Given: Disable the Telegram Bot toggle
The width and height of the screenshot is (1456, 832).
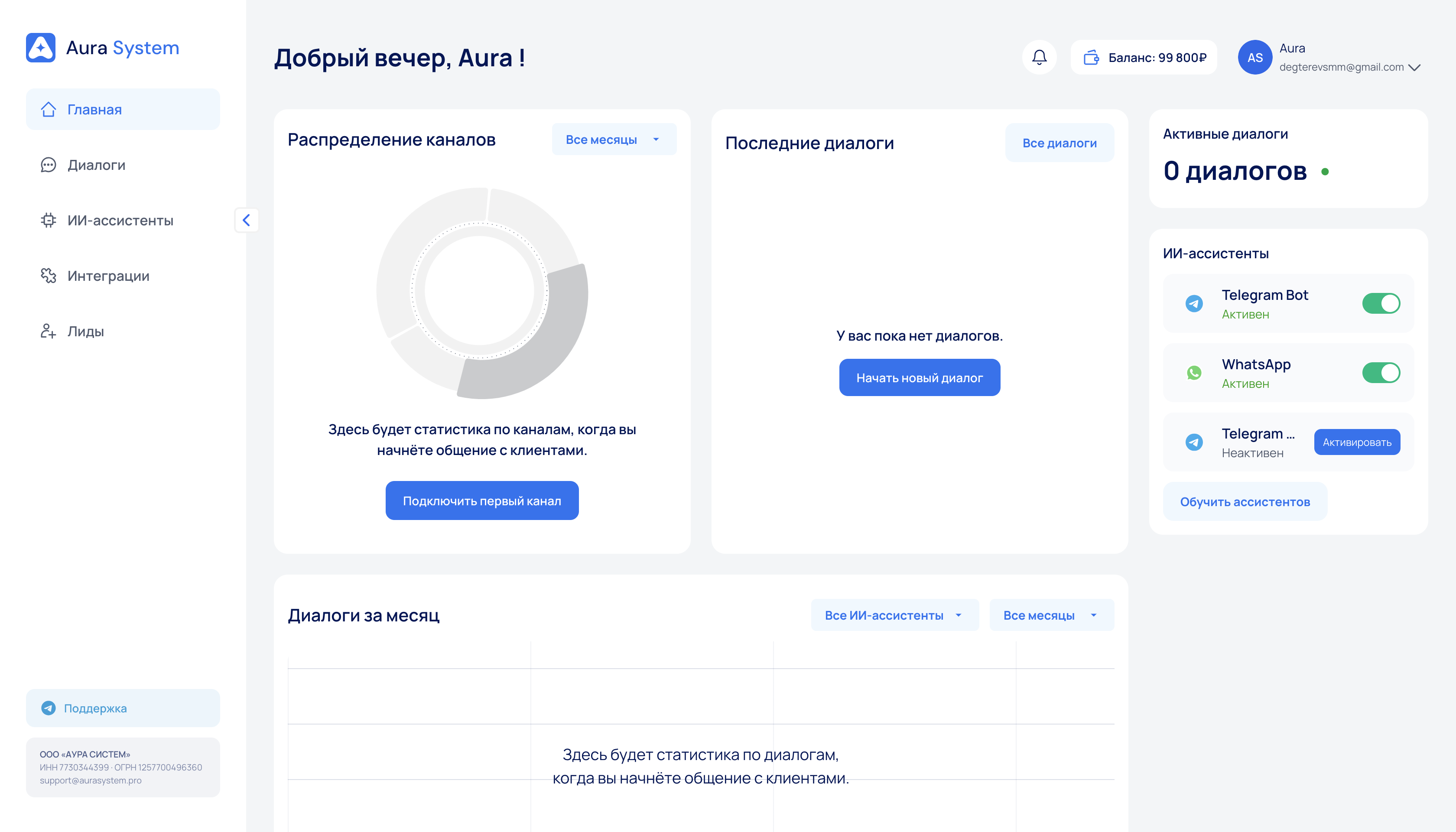Looking at the screenshot, I should [1381, 303].
